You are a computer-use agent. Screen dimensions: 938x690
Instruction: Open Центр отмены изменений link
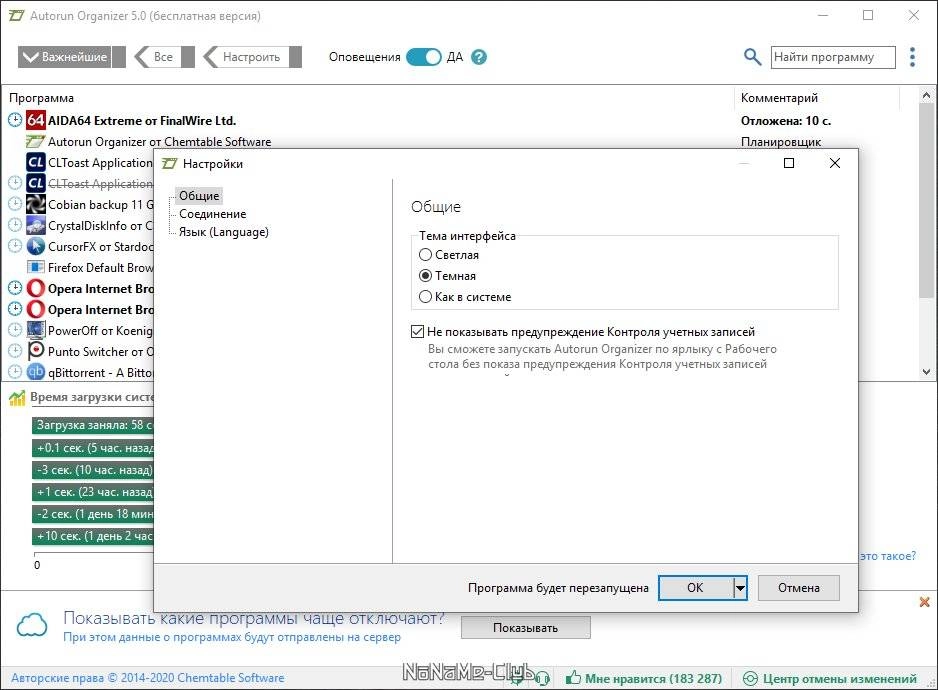click(x=839, y=678)
